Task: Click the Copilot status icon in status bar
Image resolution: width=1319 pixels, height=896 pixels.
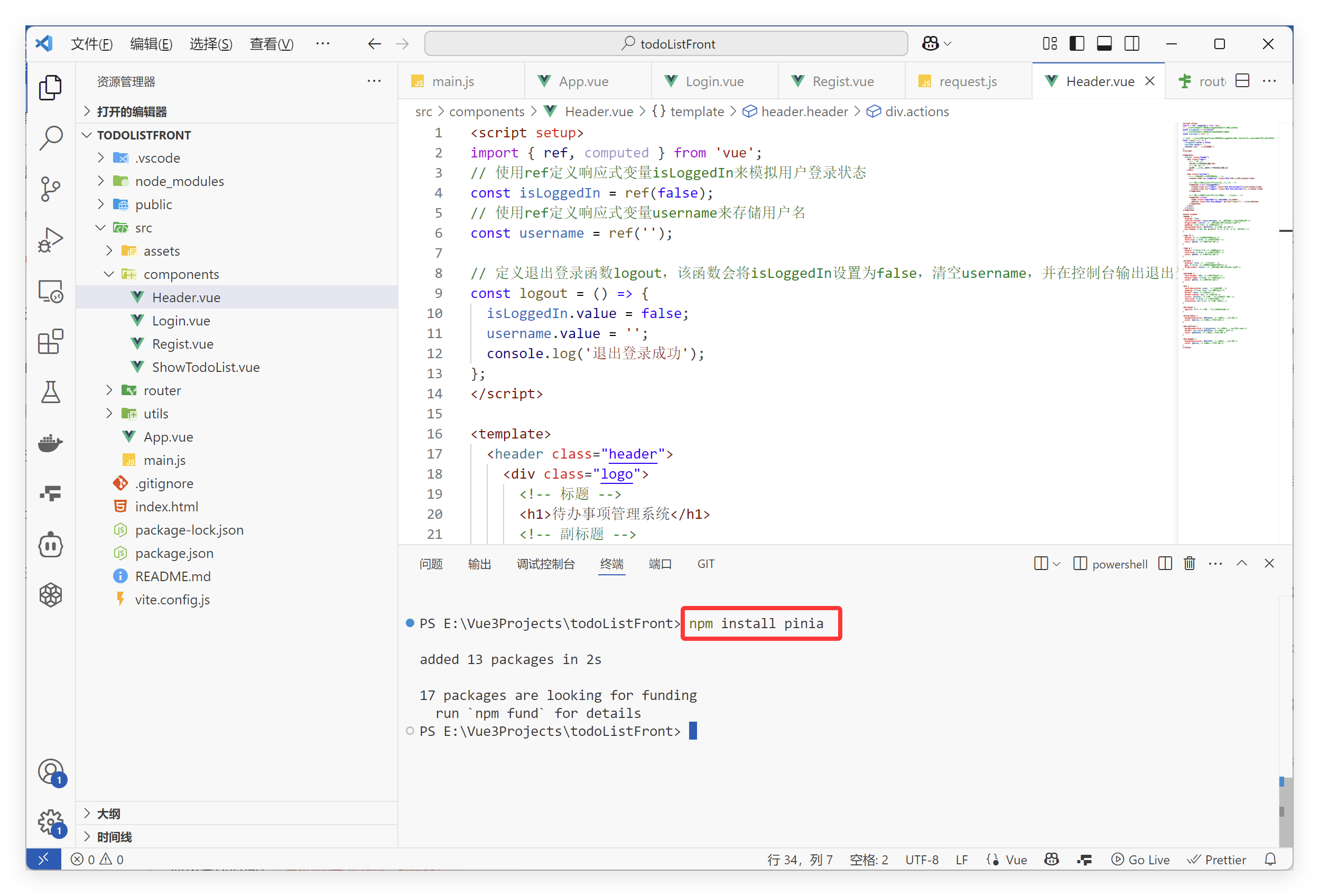Action: 1051,859
